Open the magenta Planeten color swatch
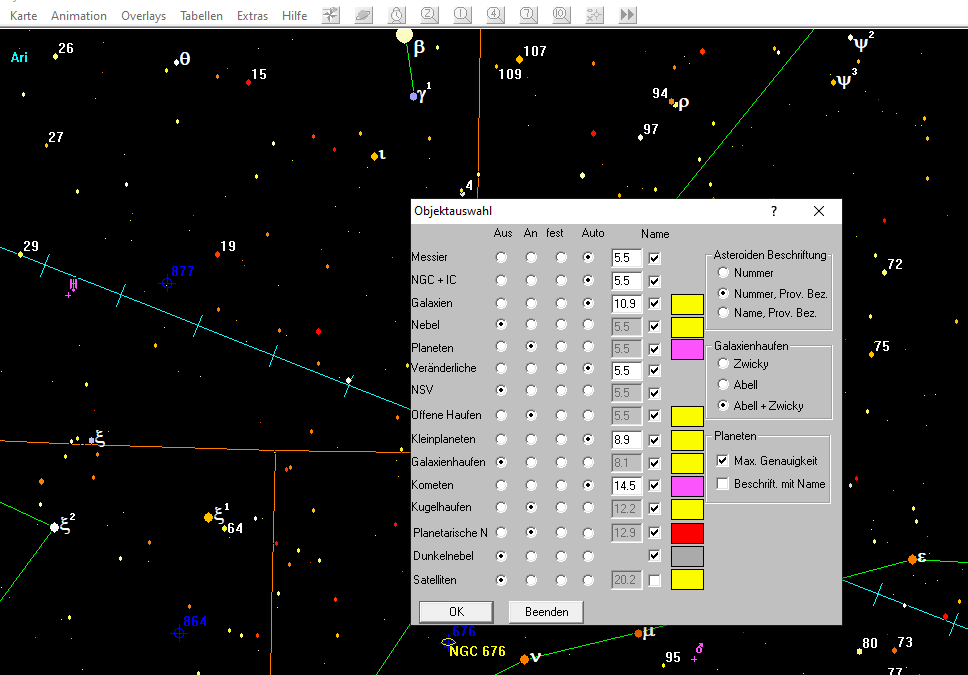 tap(687, 350)
